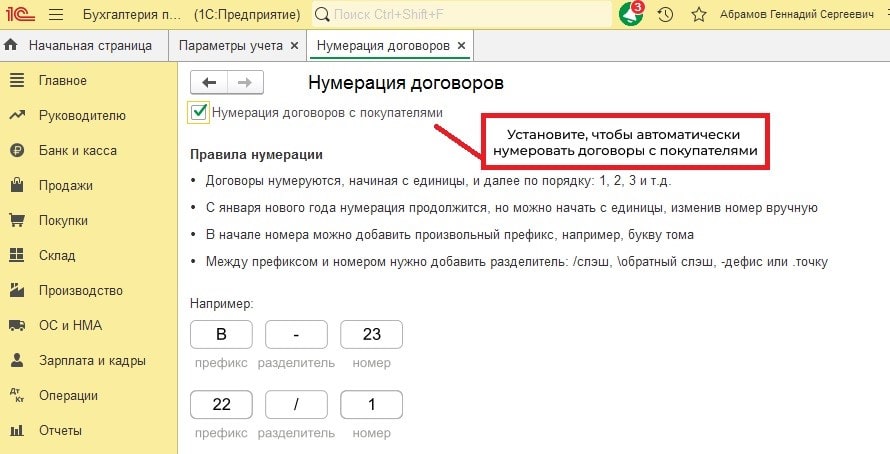Close the Нумерация договоров tab
Viewport: 890px width, 454px height.
460,46
